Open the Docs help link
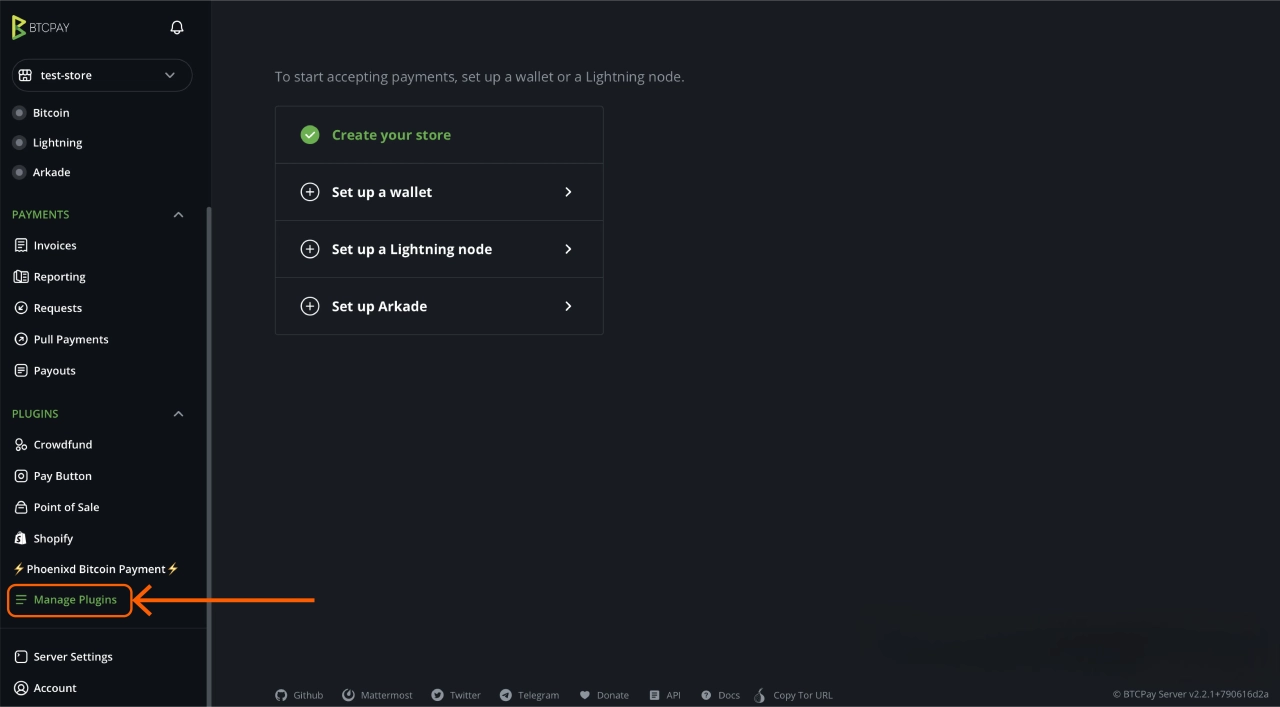The image size is (1280, 707). [x=719, y=694]
